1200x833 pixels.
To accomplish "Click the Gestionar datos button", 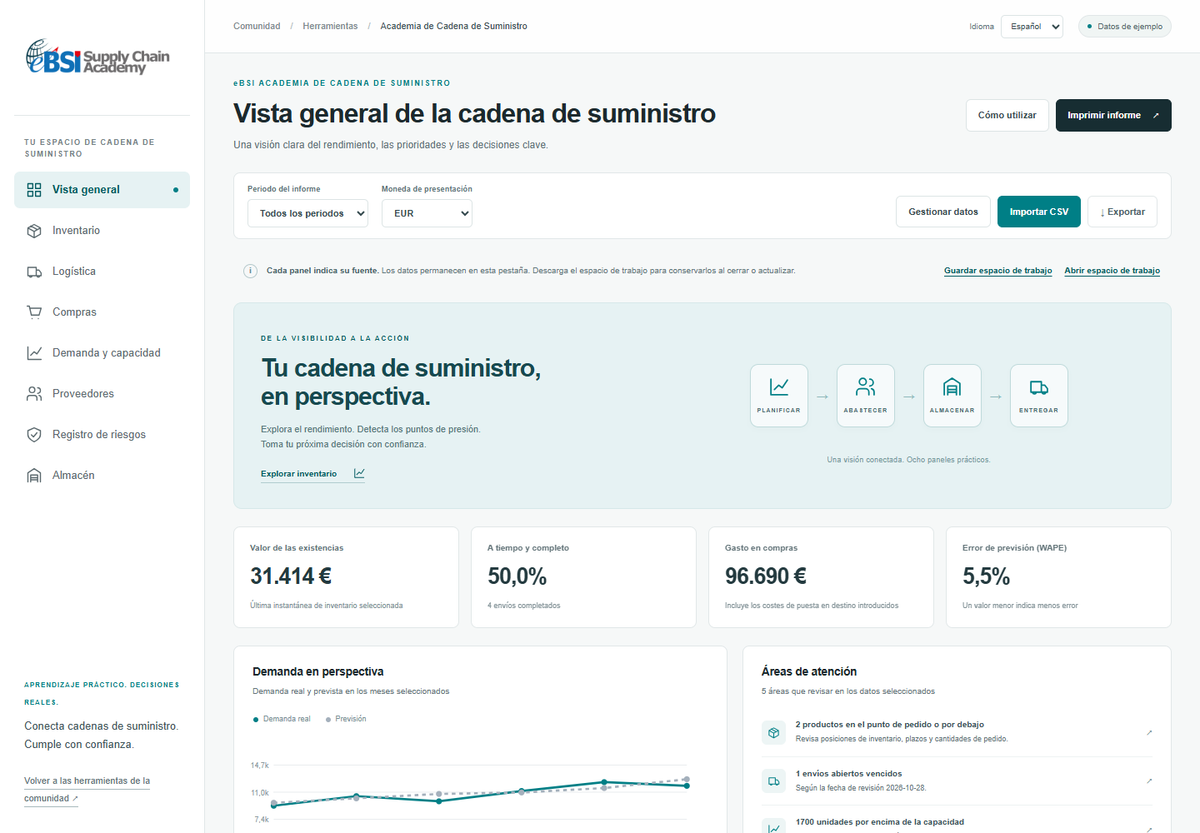I will (x=943, y=212).
